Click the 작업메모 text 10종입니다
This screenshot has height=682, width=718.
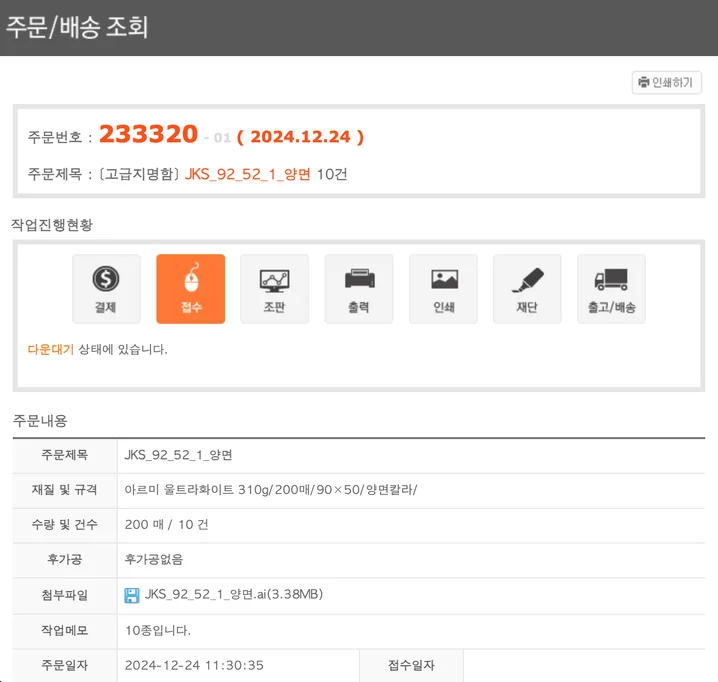pos(158,630)
